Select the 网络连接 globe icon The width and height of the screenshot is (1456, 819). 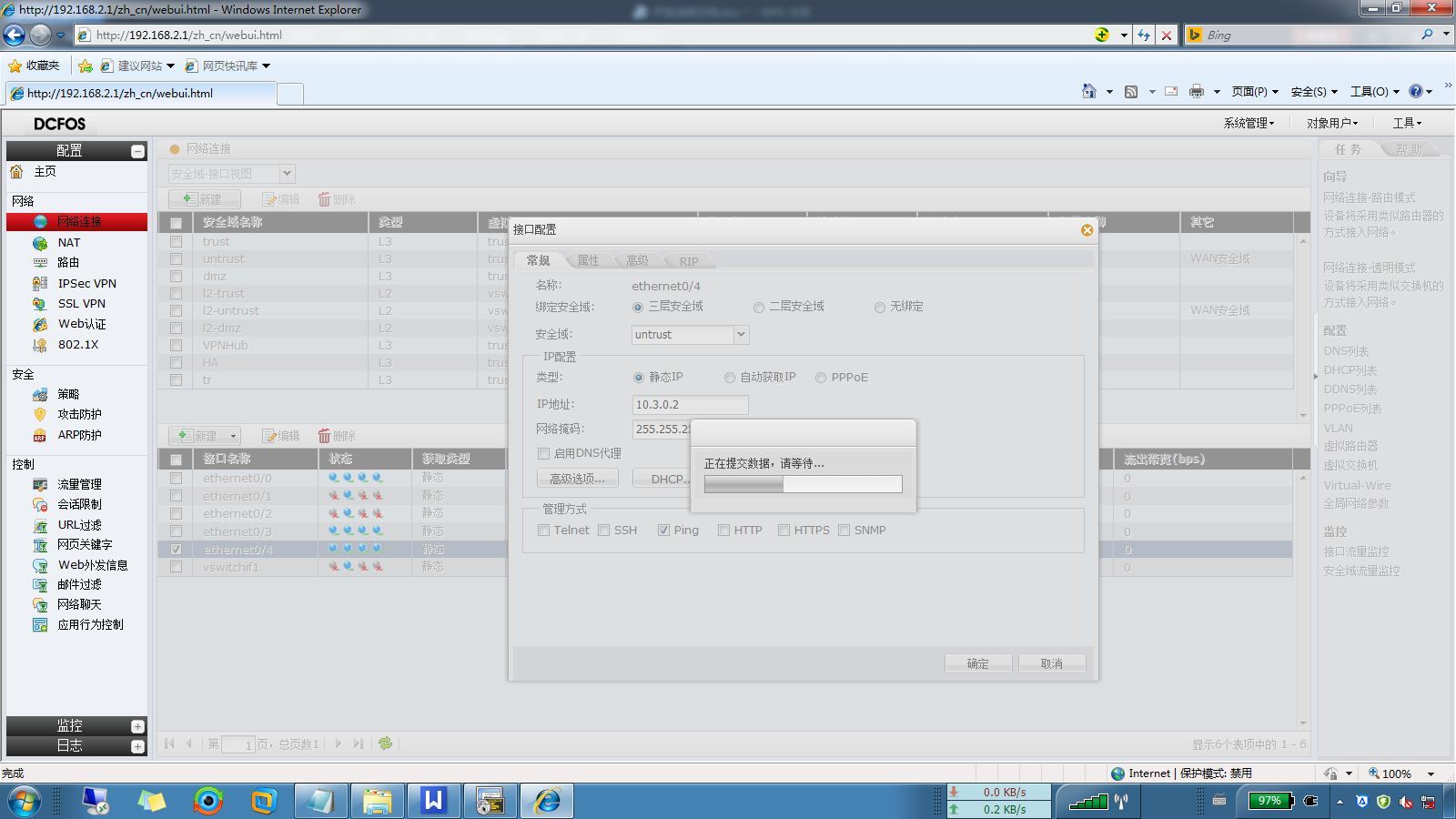pyautogui.click(x=40, y=222)
